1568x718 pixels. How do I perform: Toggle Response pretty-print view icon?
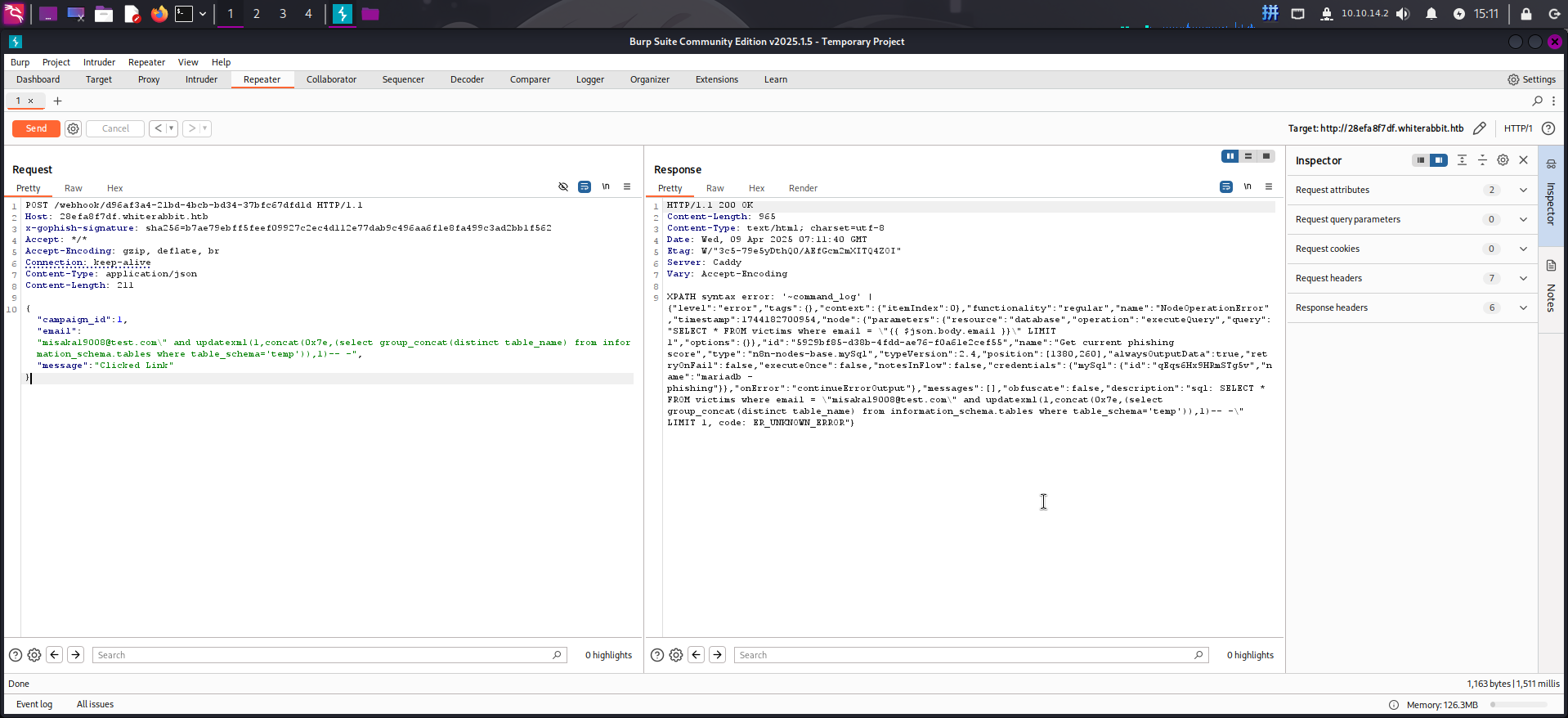coord(1226,186)
